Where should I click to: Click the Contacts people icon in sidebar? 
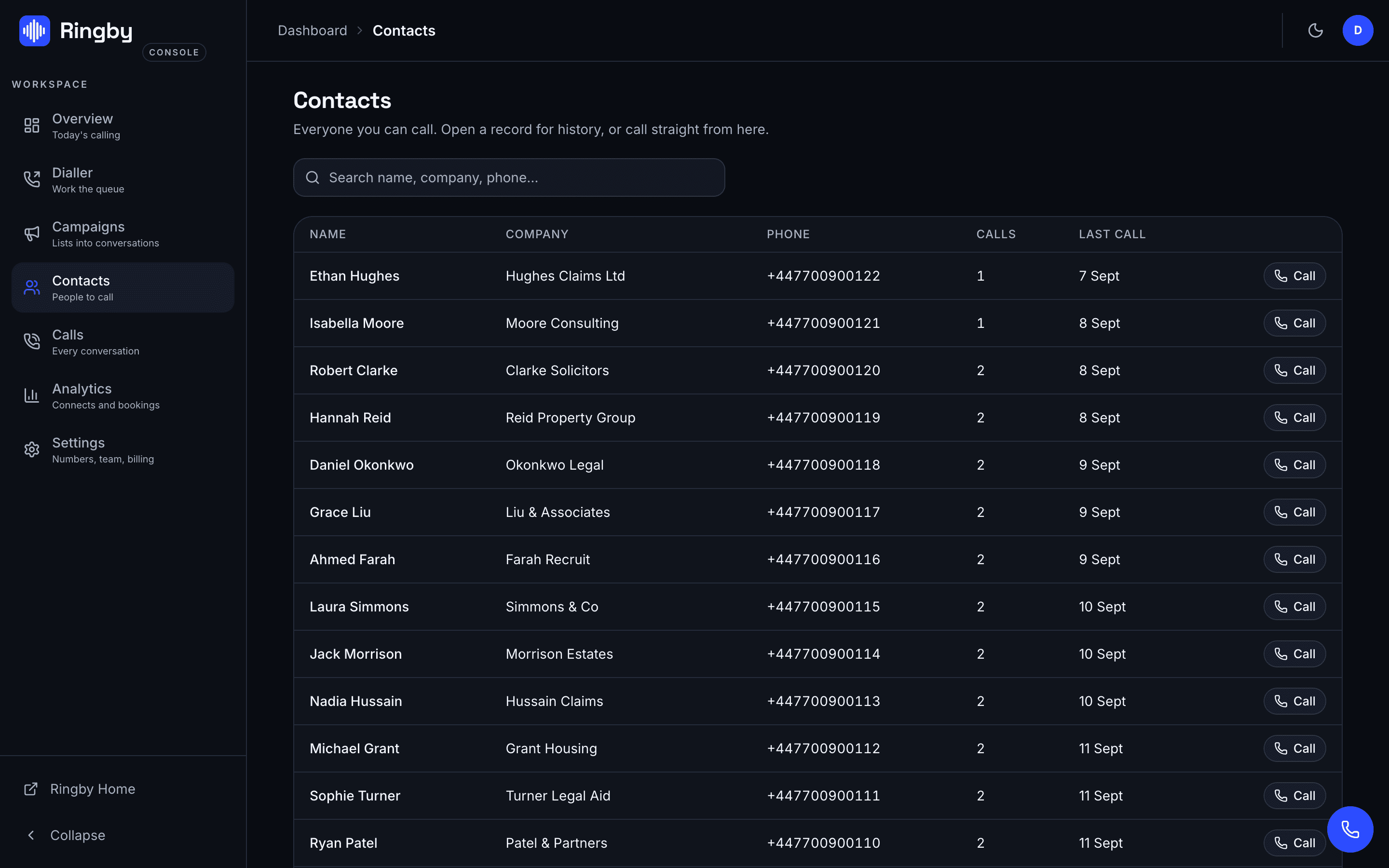(x=31, y=287)
